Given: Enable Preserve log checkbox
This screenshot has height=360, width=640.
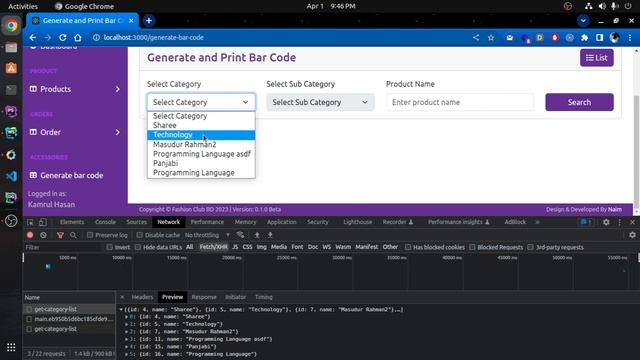Looking at the screenshot, I should point(90,235).
